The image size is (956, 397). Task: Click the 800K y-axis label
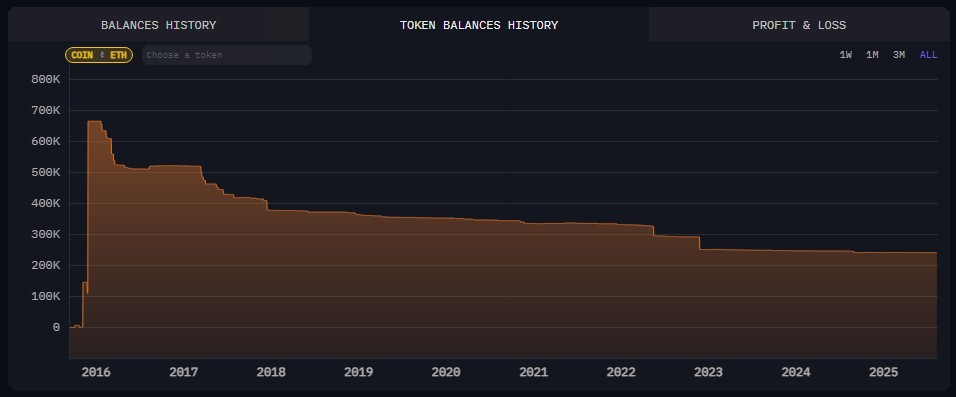click(x=45, y=79)
